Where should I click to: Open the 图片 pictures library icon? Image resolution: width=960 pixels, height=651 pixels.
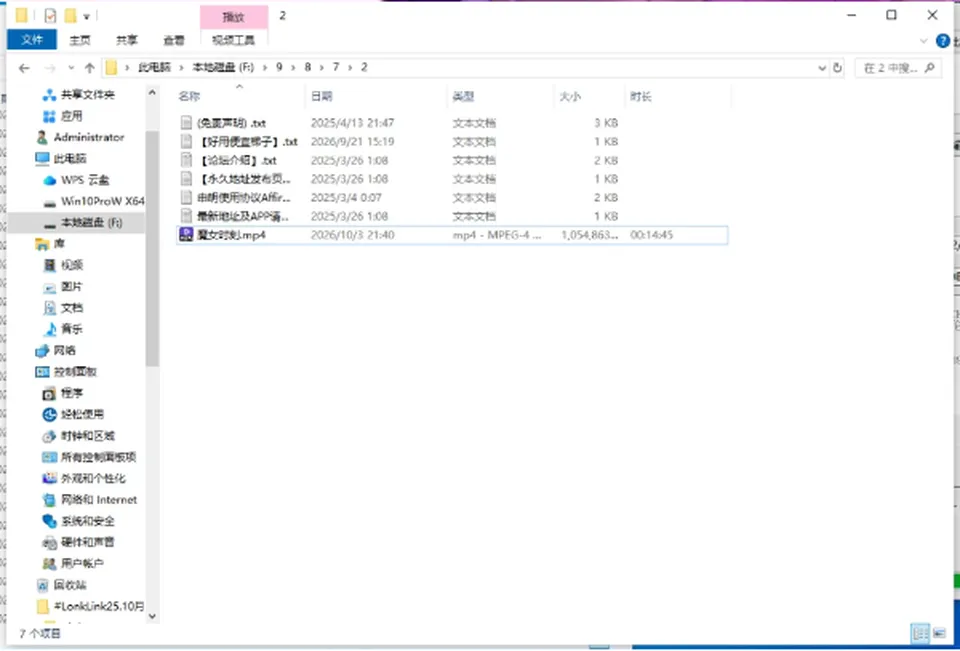pos(50,287)
